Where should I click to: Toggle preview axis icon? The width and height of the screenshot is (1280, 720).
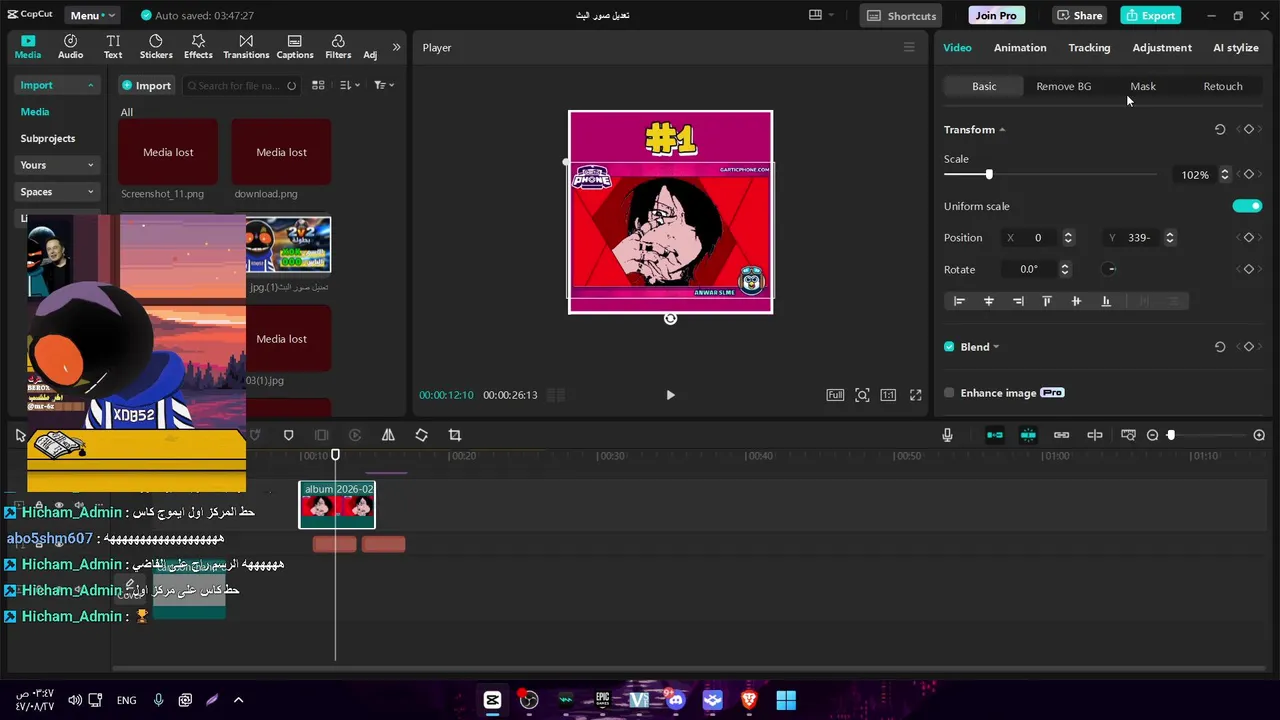pos(1095,435)
